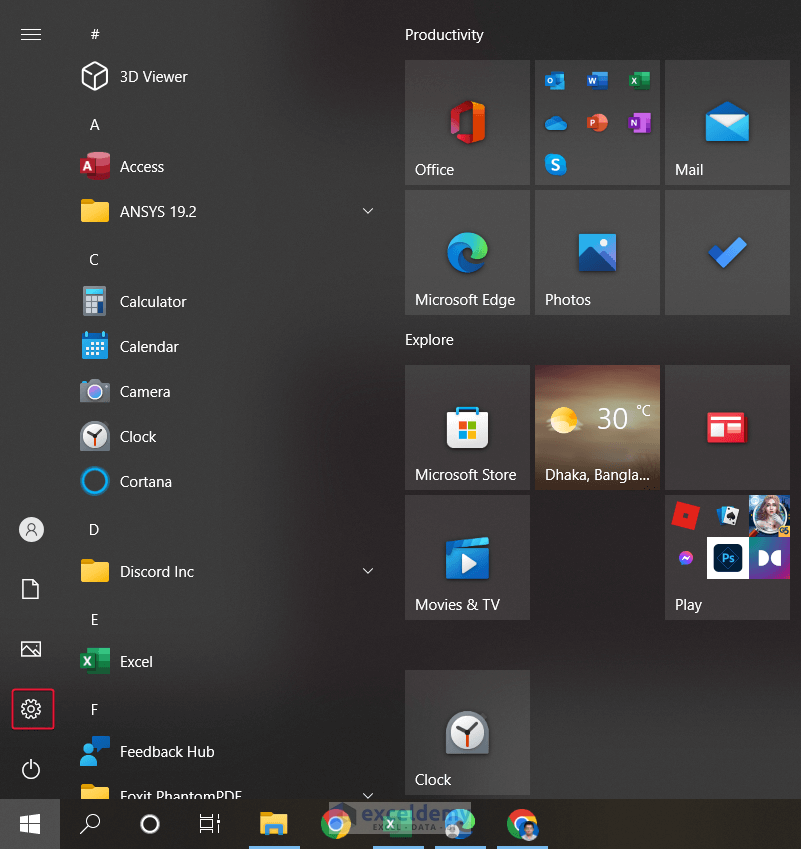Open the Photos tile

coord(597,252)
